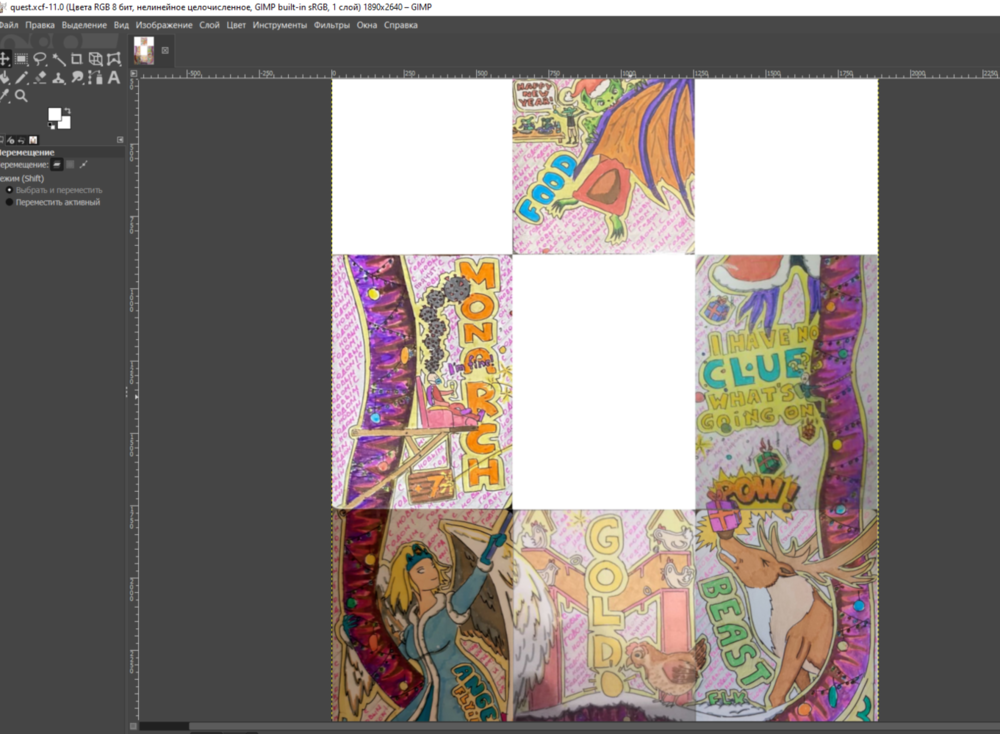The height and width of the screenshot is (734, 1000).
Task: Swap foreground and background colors
Action: click(x=68, y=108)
